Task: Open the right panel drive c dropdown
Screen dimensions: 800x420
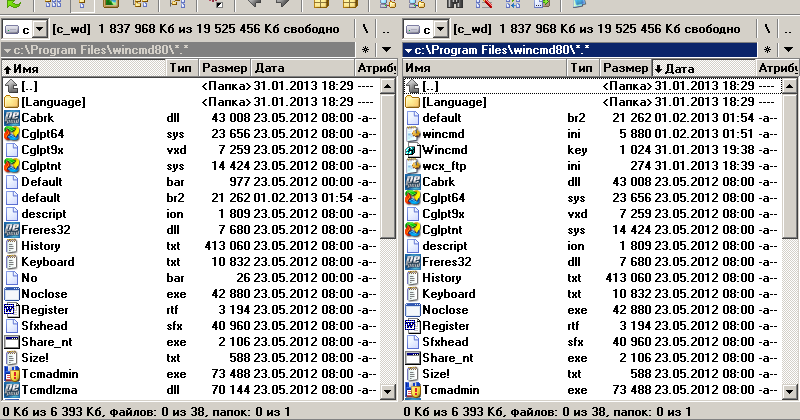Action: [441, 29]
